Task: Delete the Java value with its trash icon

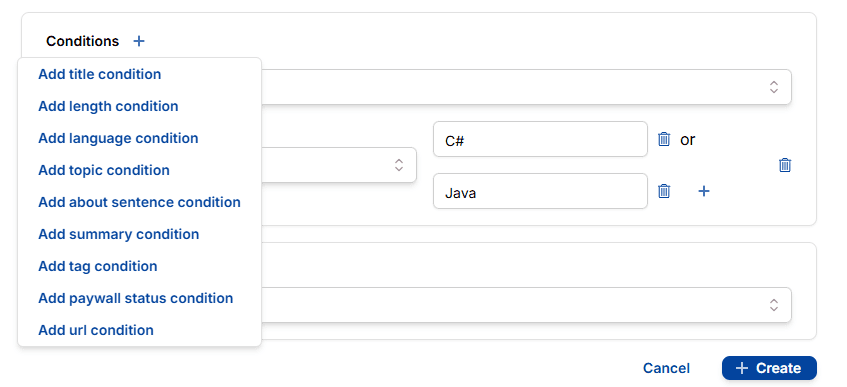Action: (x=664, y=191)
